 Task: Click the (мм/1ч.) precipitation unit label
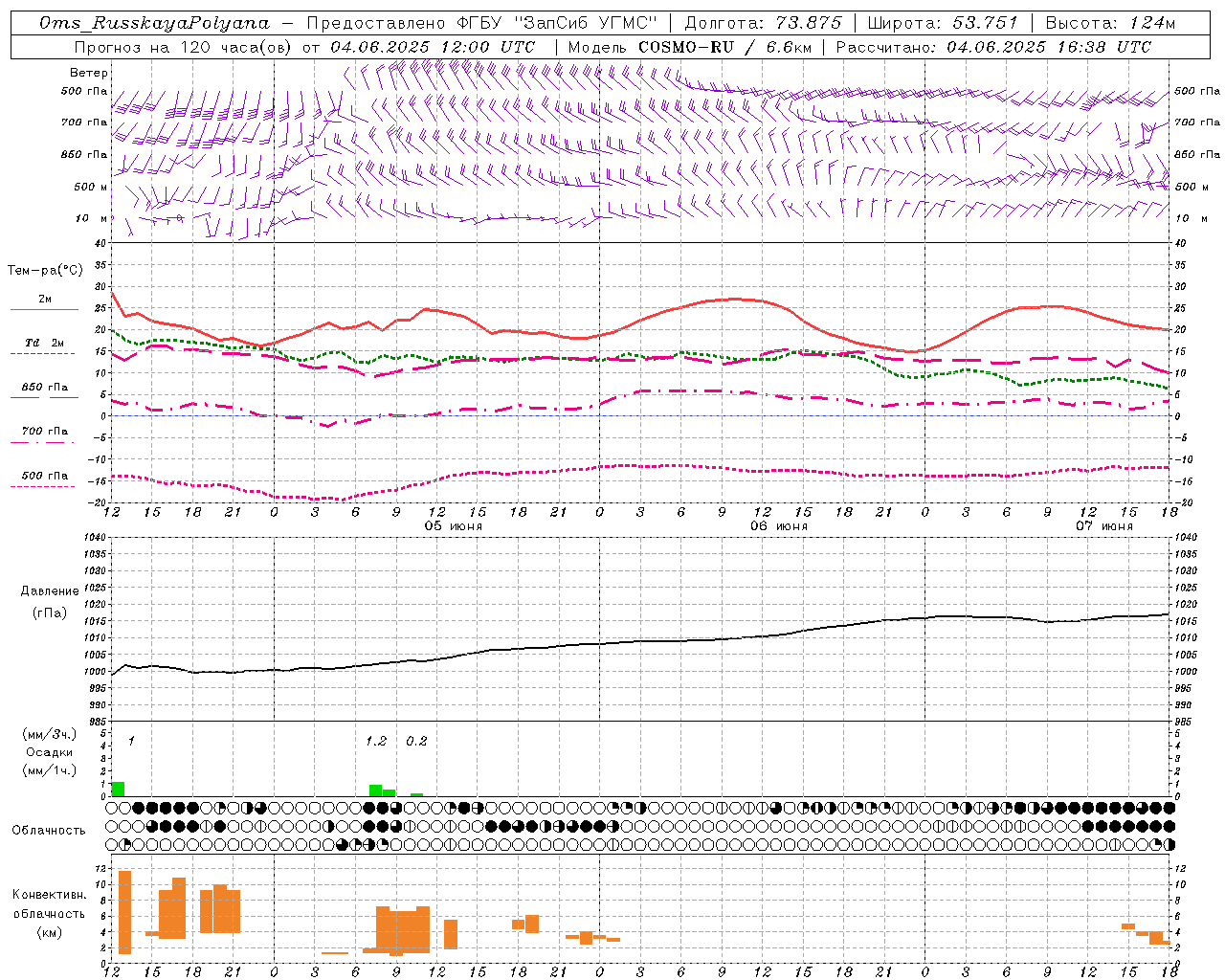click(x=49, y=770)
